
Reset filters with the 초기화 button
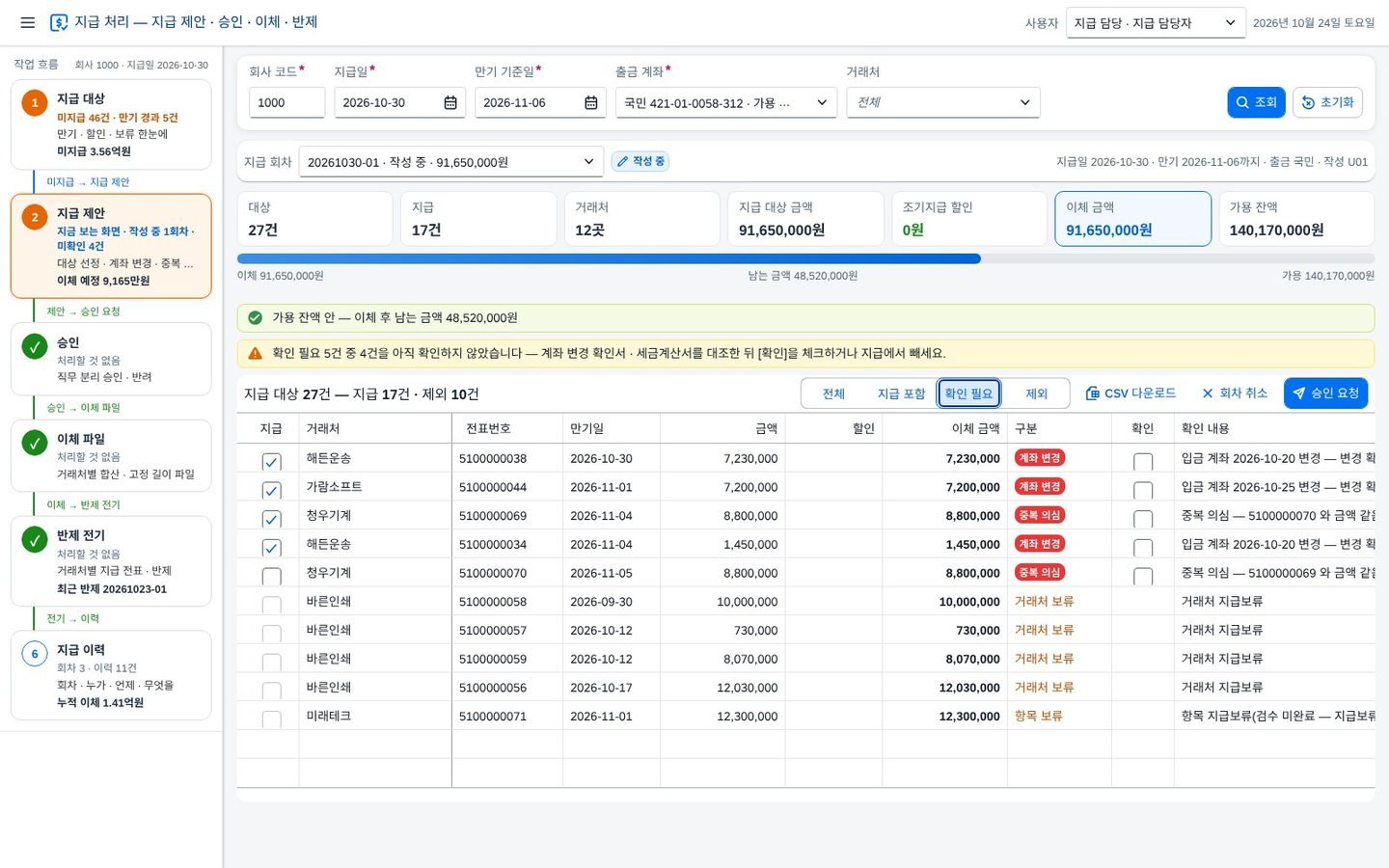[1327, 102]
